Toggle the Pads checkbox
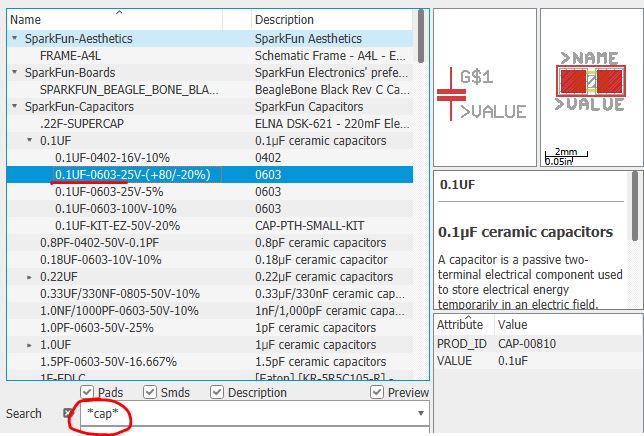The width and height of the screenshot is (644, 436). click(x=87, y=393)
